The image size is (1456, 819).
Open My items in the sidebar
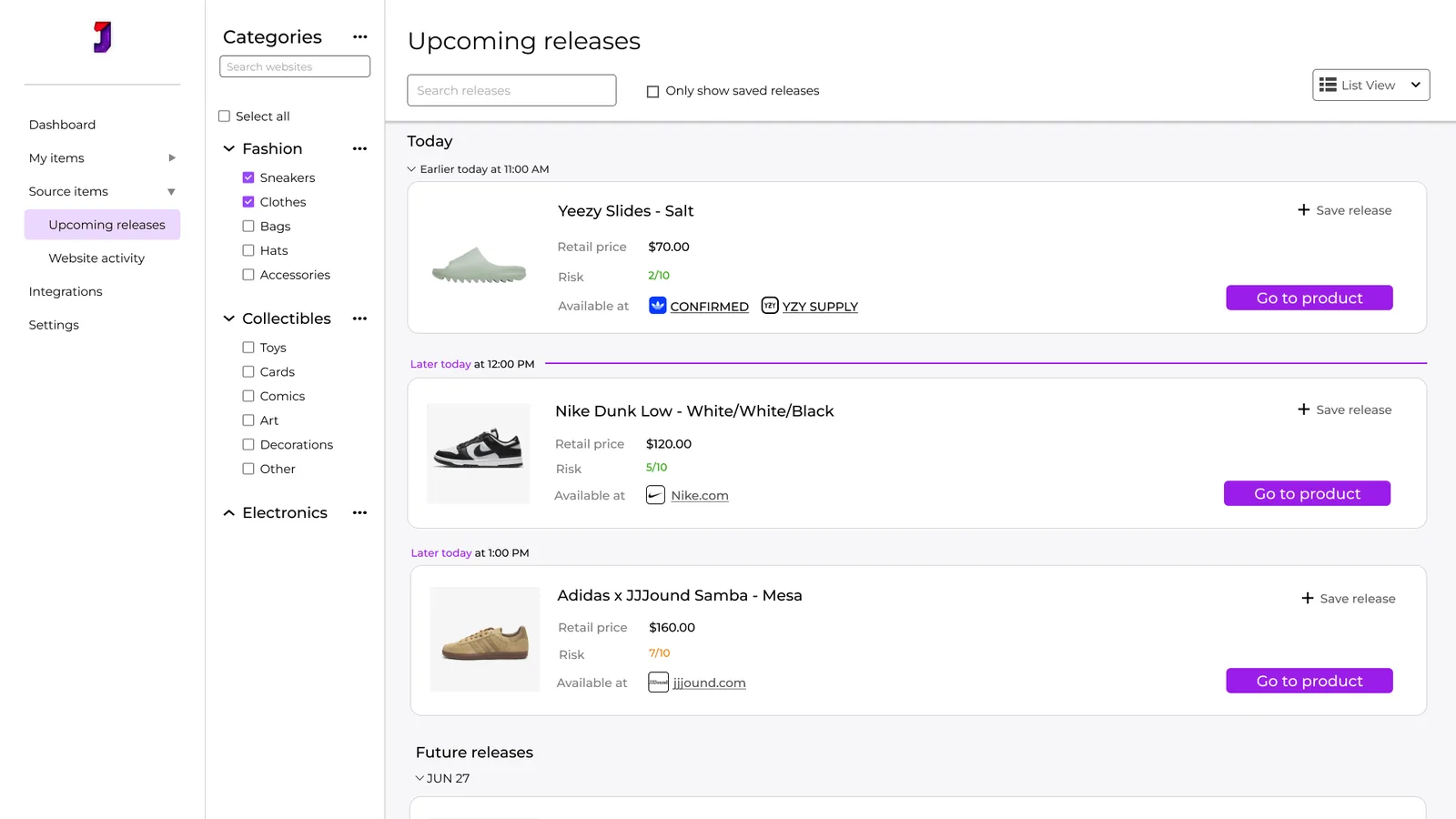point(56,158)
